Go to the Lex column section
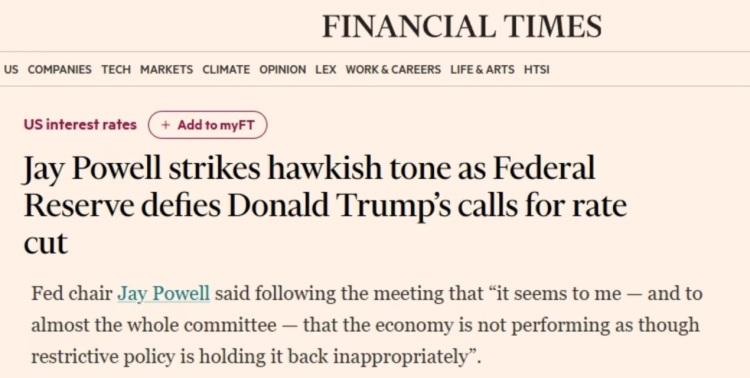Viewport: 750px width, 378px height. 326,69
